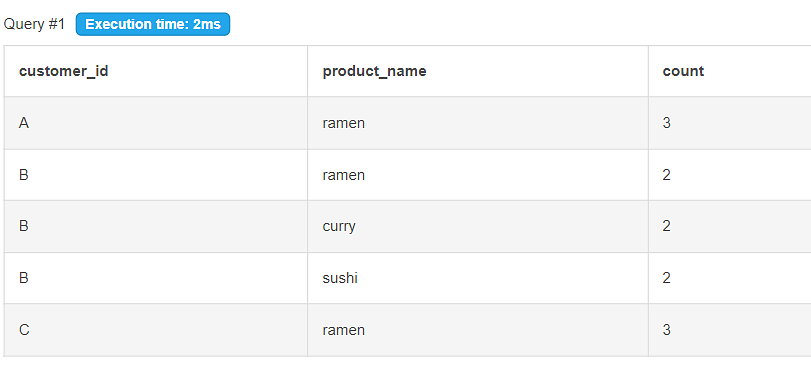Select the ramen cell in customer A row
811x370 pixels.
(x=478, y=123)
